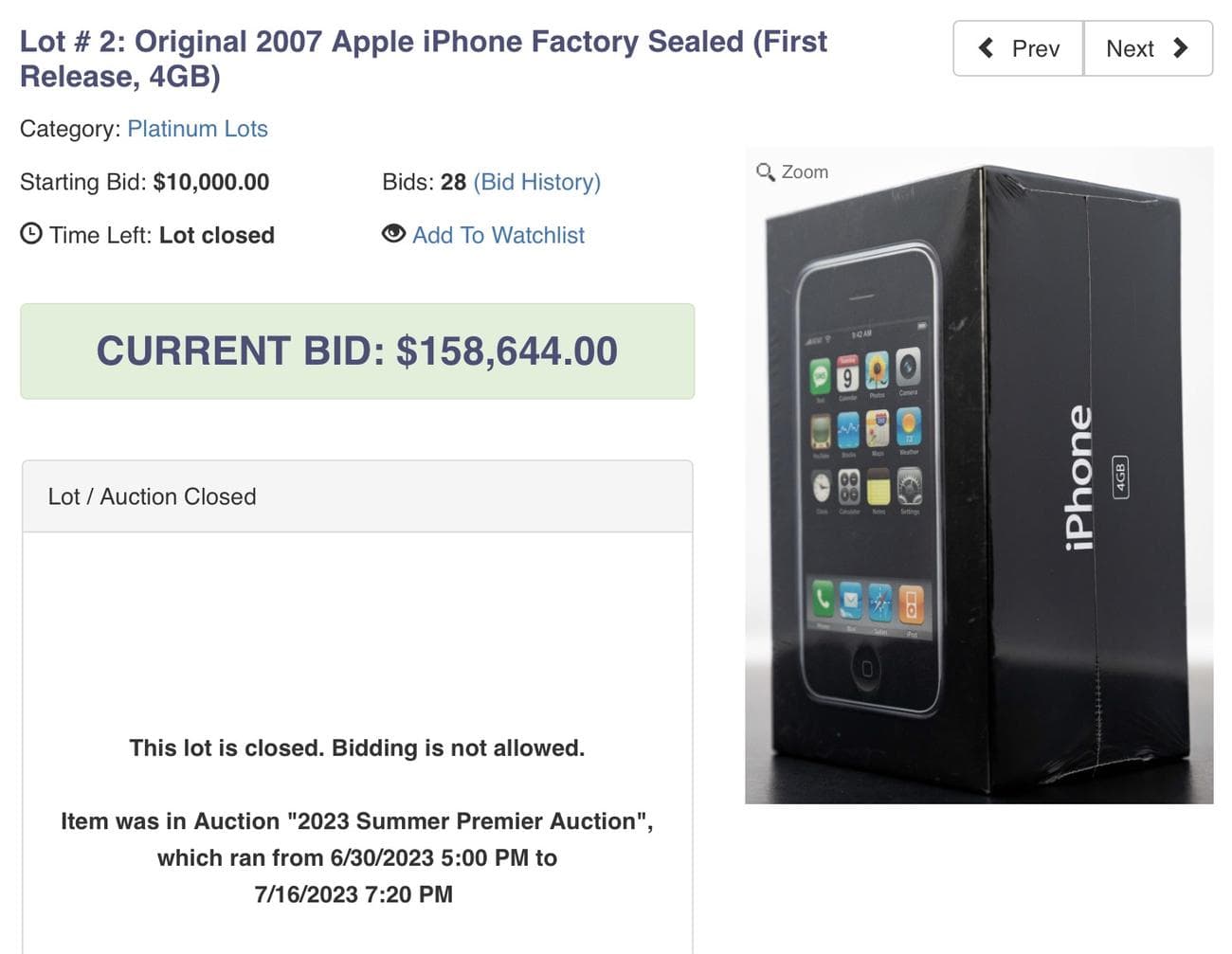Click the eye icon beside Add To Watchlist
Screen dimensions: 1232x954
click(x=394, y=235)
